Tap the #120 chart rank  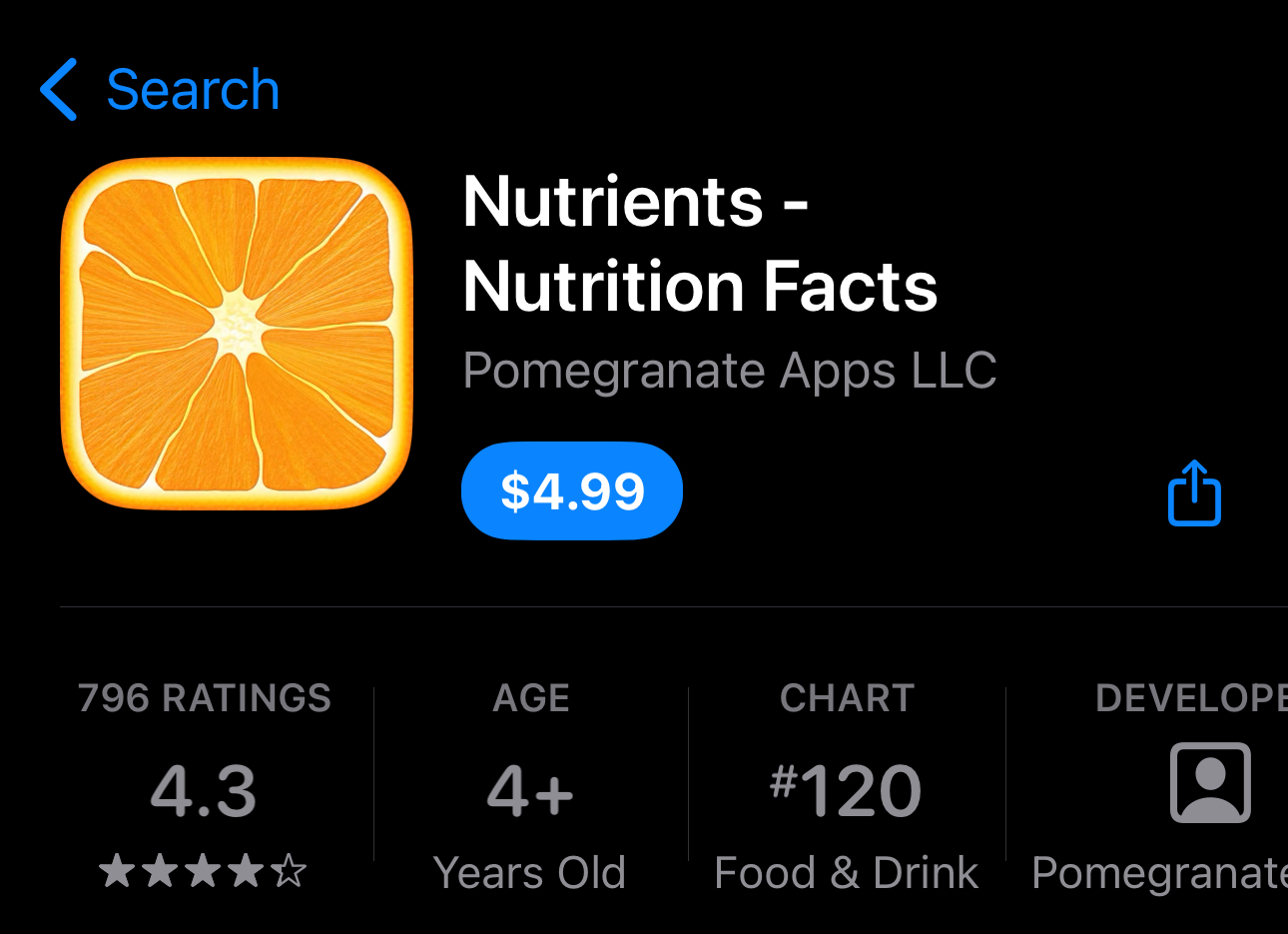[x=846, y=791]
